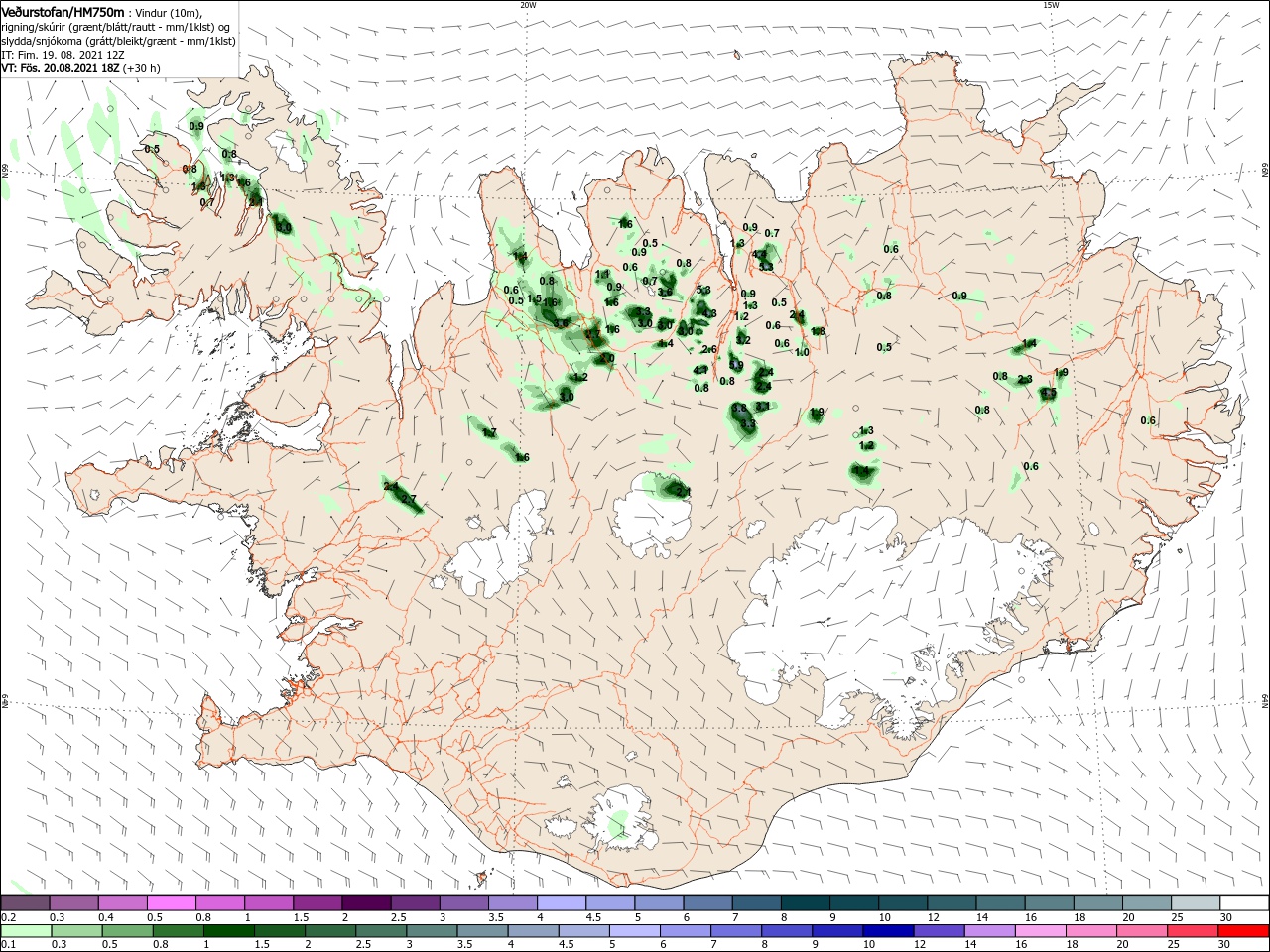Pick the dark teal 8 swatch in the snow legend
The width and height of the screenshot is (1270, 952).
click(805, 903)
